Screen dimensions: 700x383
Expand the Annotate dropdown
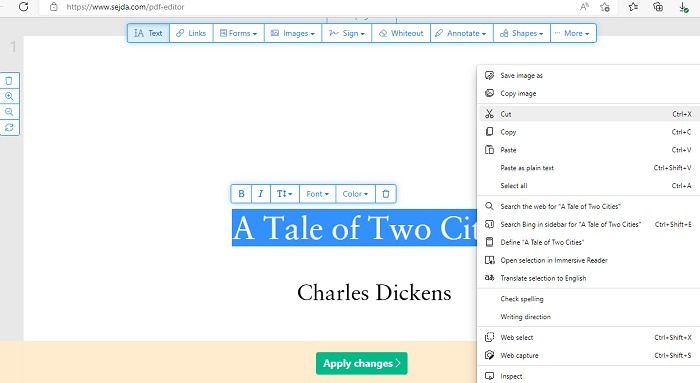pos(462,33)
